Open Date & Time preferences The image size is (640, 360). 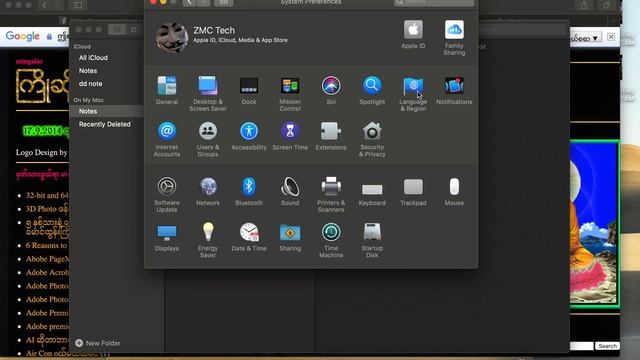coord(249,237)
